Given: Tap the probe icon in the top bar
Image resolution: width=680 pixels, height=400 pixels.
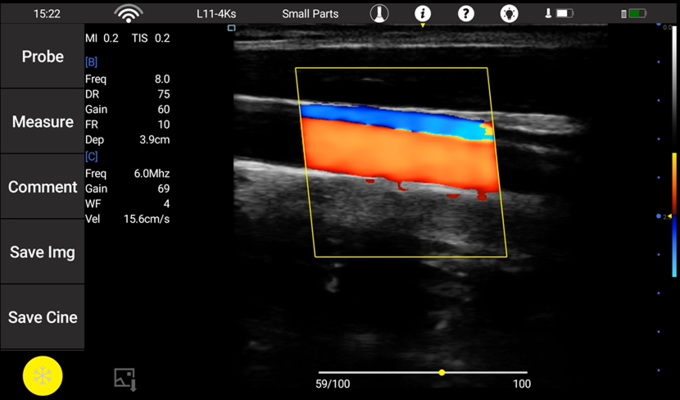Looking at the screenshot, I should click(x=378, y=14).
